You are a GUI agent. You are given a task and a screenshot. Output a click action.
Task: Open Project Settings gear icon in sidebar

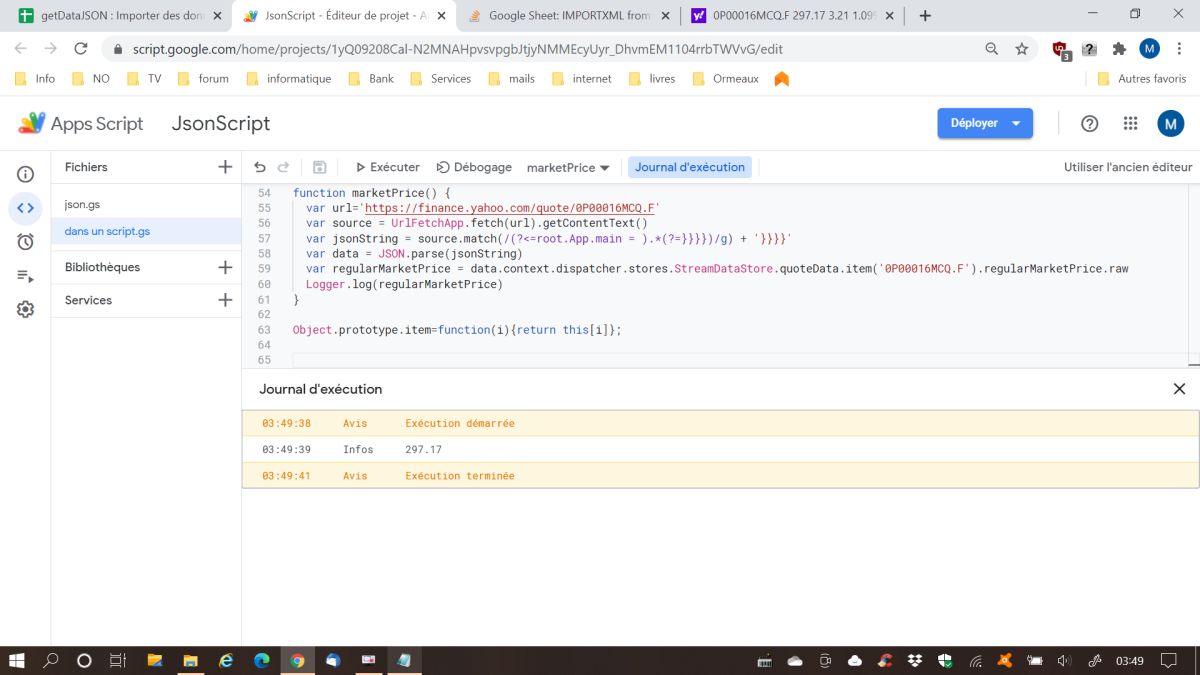point(26,310)
